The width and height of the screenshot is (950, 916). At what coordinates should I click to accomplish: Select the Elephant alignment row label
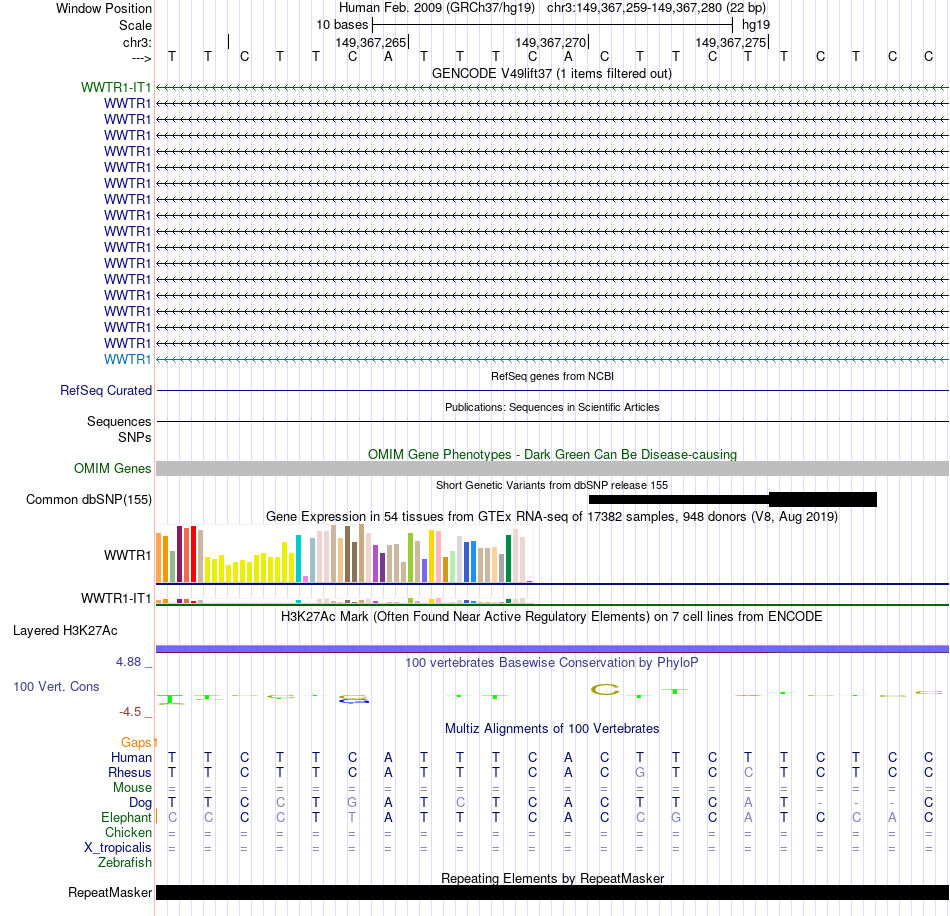coord(126,817)
